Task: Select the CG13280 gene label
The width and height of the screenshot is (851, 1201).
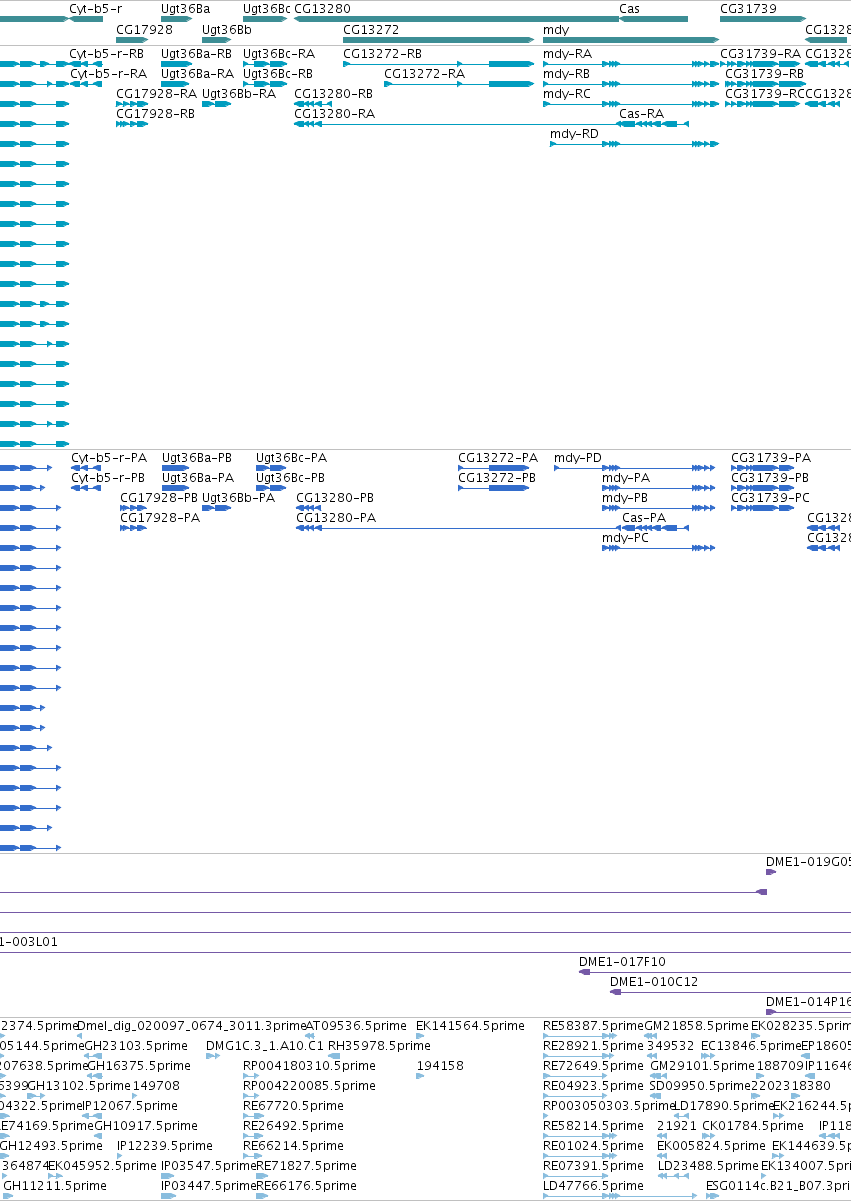Action: (322, 8)
